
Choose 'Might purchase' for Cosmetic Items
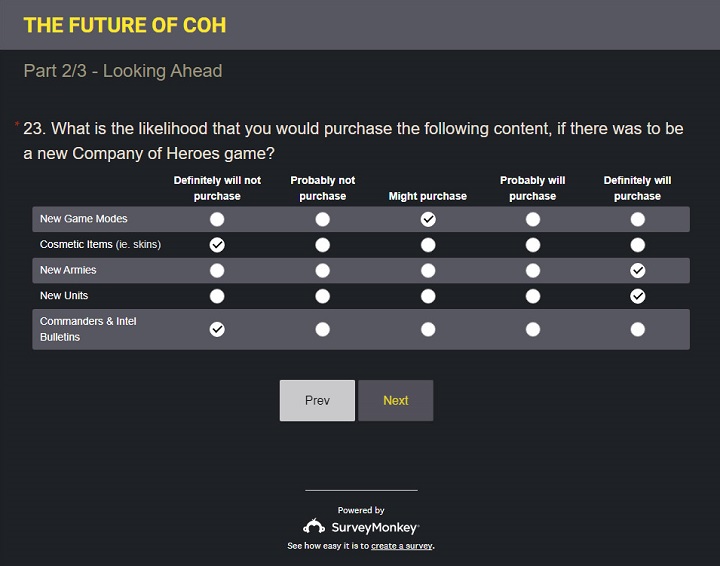[x=428, y=245]
